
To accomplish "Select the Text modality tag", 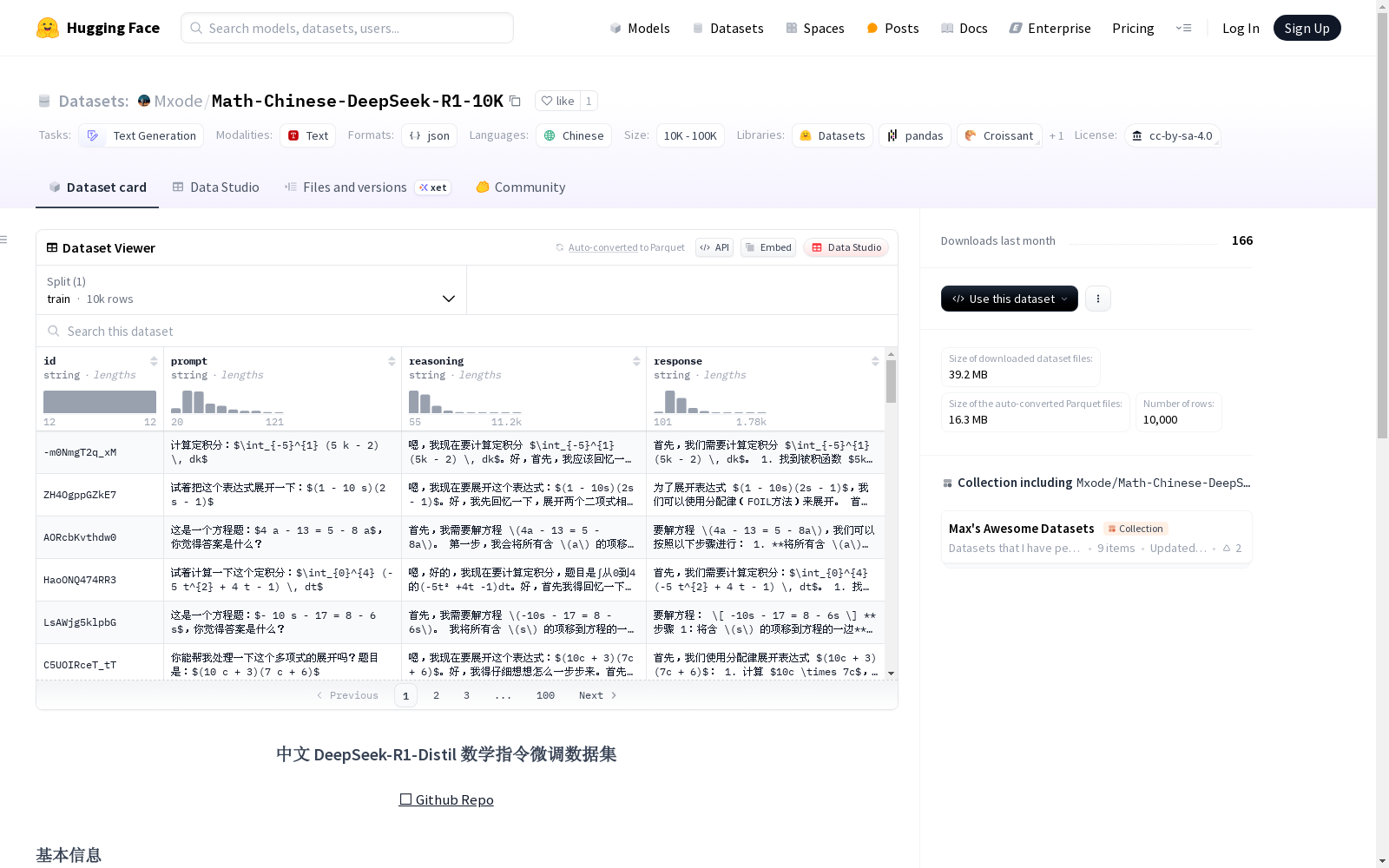I will [x=308, y=135].
